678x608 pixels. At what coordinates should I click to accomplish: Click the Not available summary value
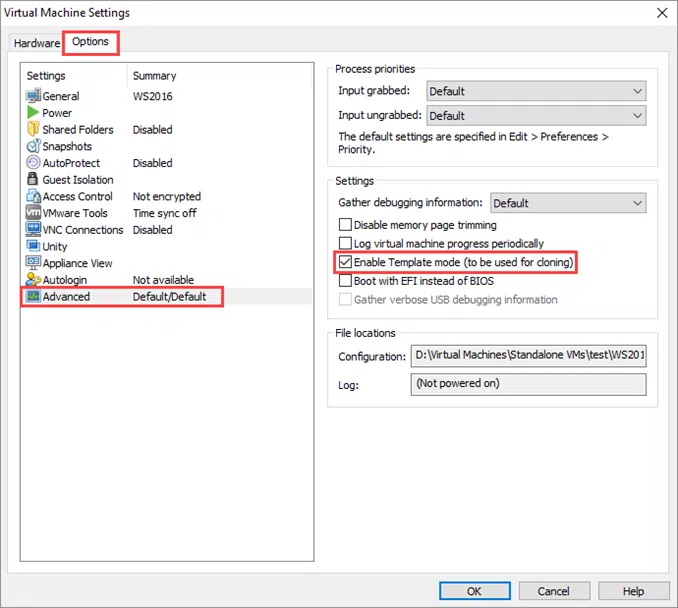click(163, 280)
